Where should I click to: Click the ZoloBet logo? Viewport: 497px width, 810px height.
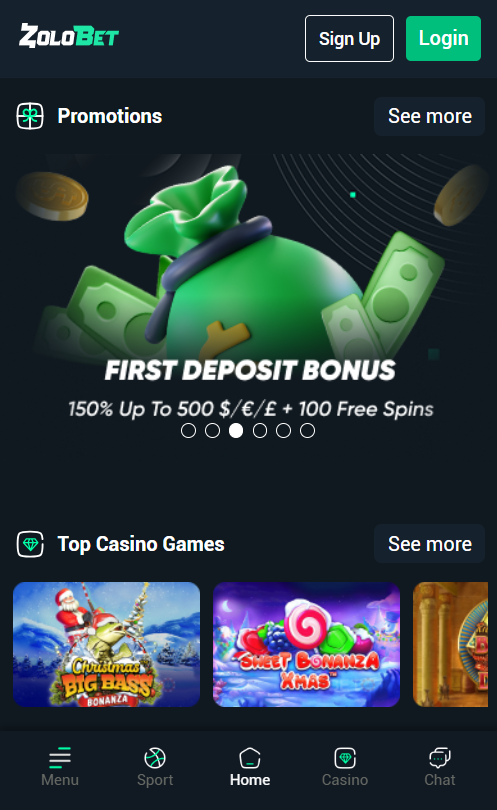click(69, 36)
